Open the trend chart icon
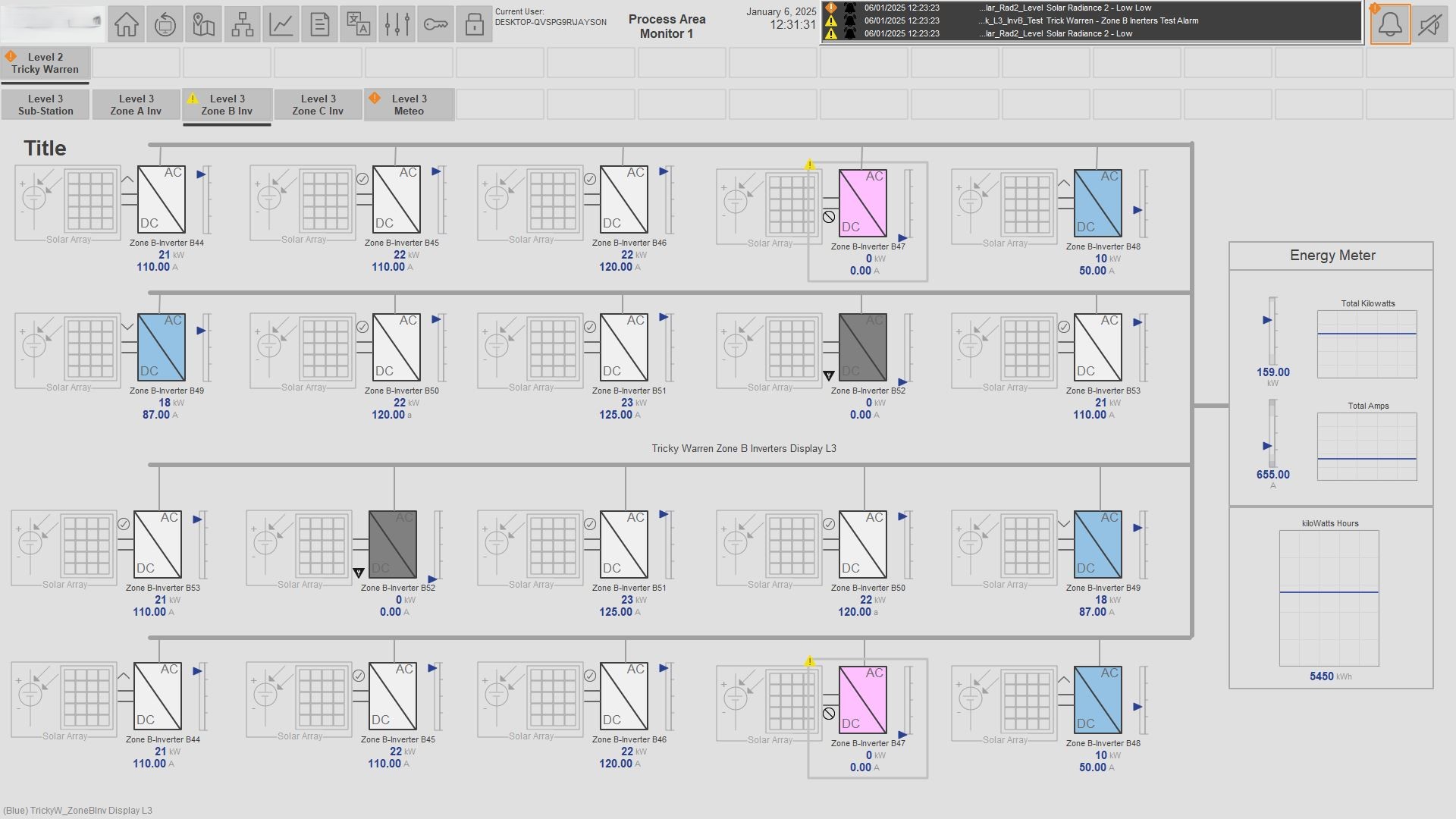The image size is (1456, 819). [281, 24]
